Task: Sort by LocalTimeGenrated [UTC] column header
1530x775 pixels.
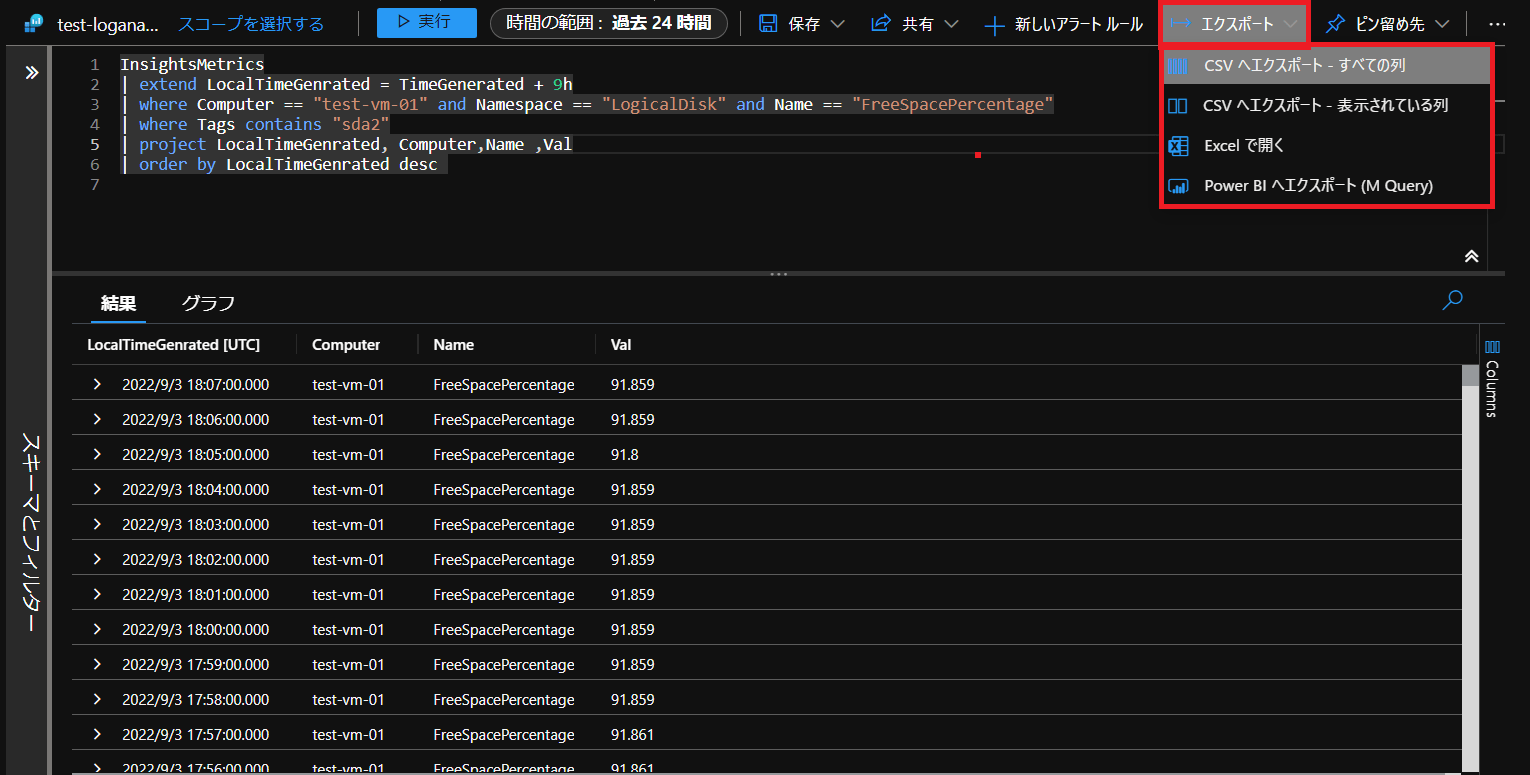Action: click(x=174, y=345)
